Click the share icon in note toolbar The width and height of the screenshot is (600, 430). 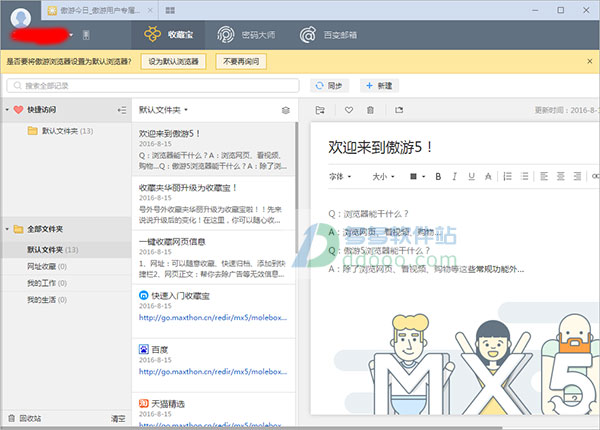click(x=399, y=110)
